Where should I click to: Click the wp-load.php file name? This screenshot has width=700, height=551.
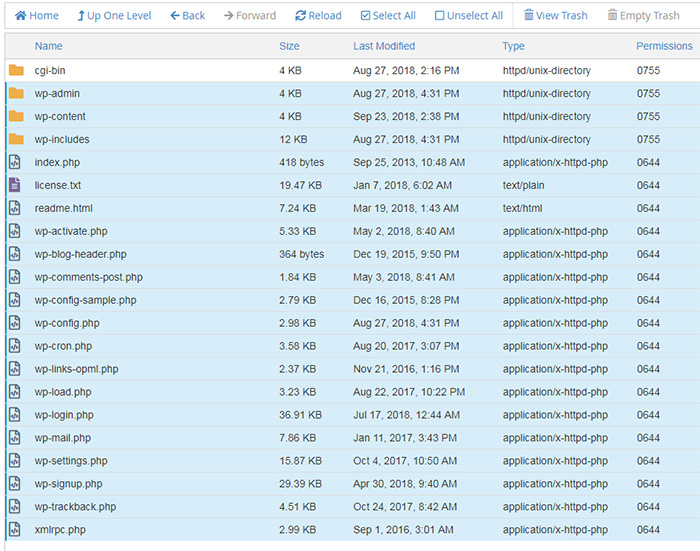tap(63, 392)
